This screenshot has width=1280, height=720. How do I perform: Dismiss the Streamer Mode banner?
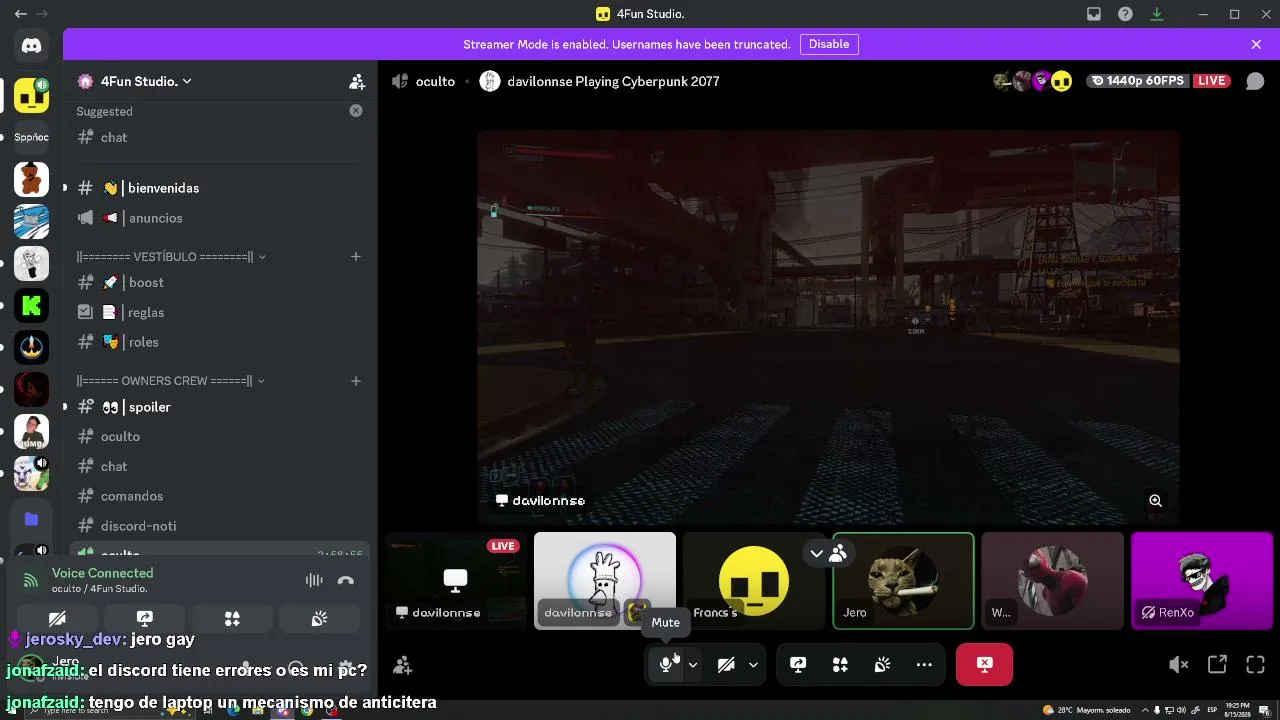1256,44
